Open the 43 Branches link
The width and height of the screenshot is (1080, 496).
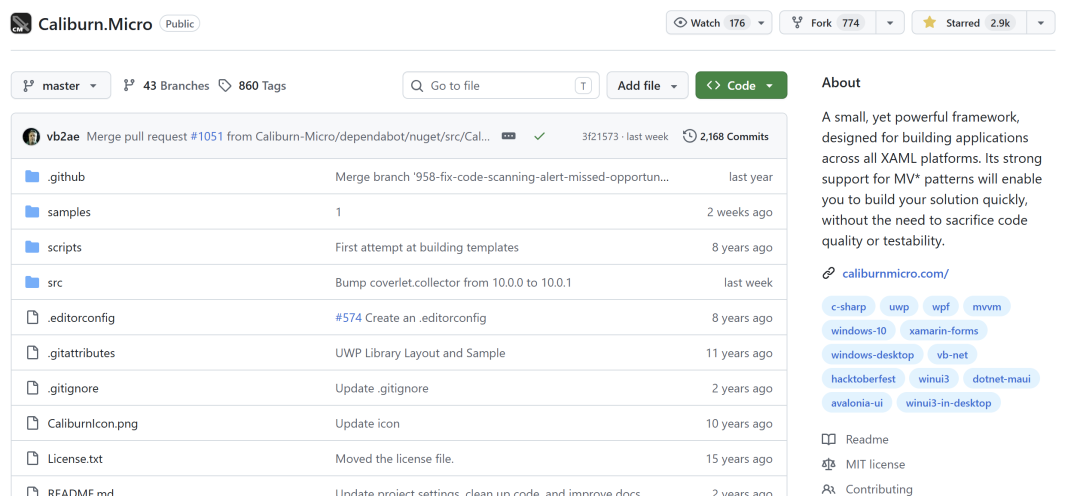[x=166, y=85]
